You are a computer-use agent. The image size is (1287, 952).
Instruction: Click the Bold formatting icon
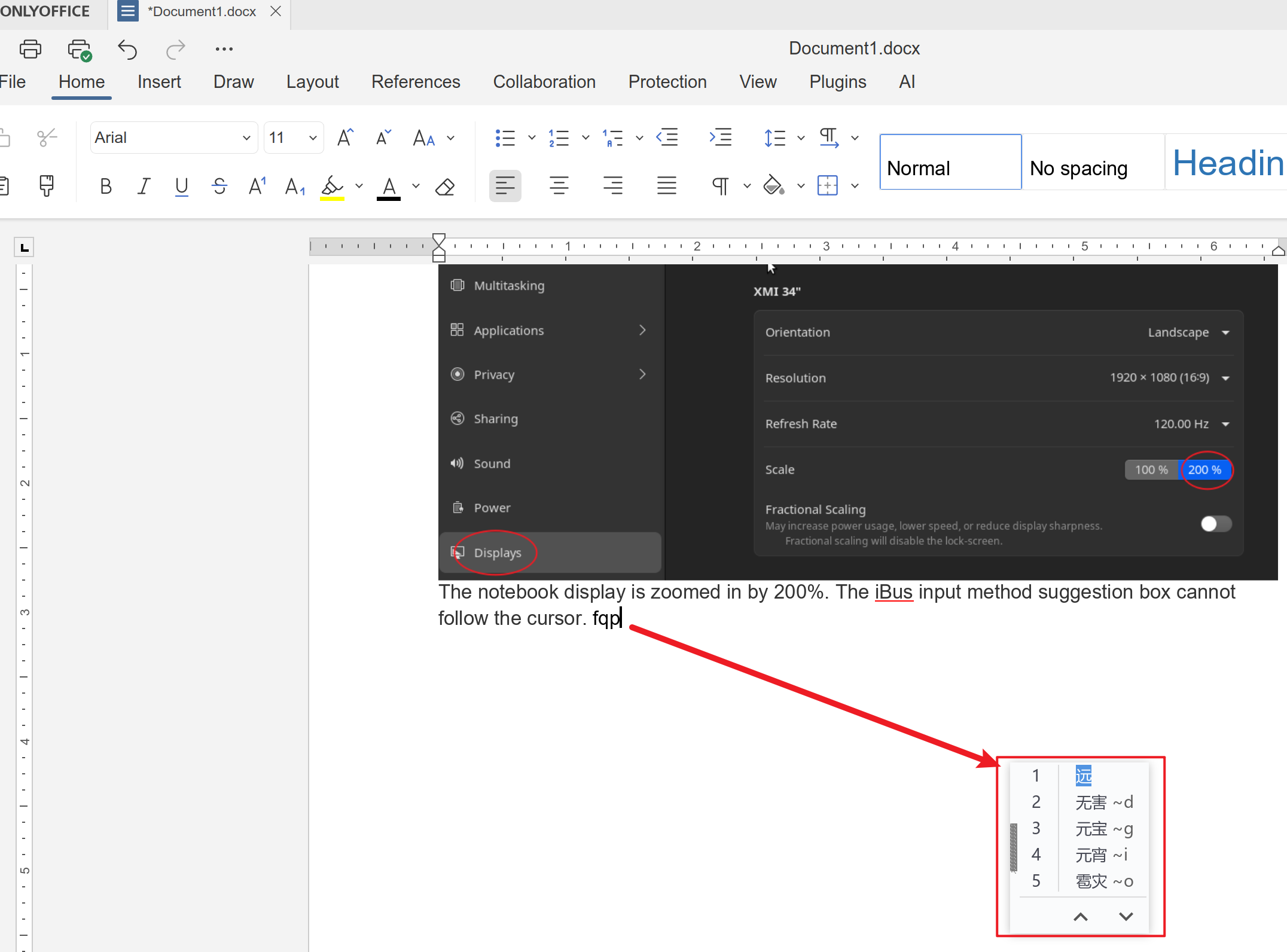pos(106,187)
